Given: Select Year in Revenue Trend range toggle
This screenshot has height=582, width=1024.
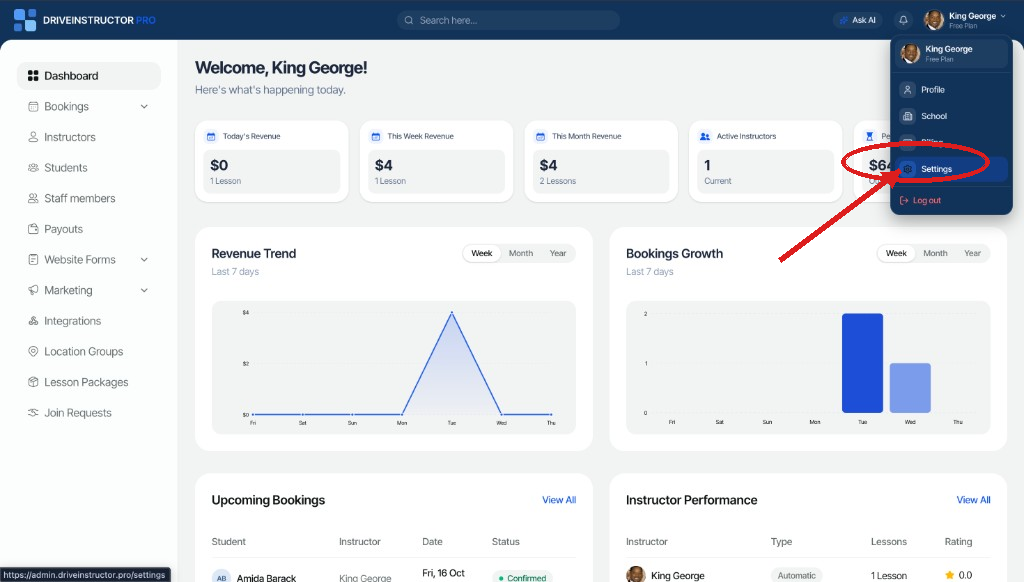Looking at the screenshot, I should 558,253.
